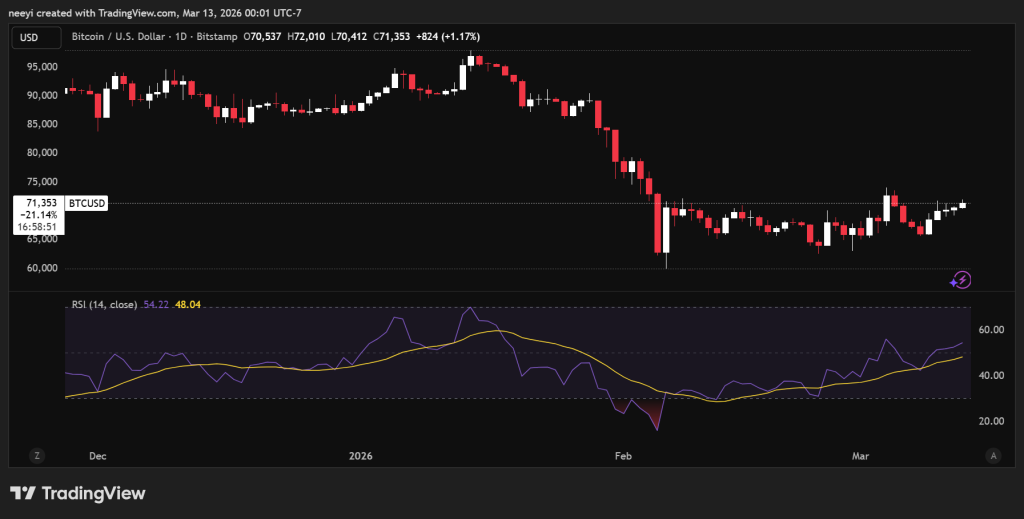Expand the RSI (14, close) indicator legend
This screenshot has height=519, width=1024.
[x=104, y=303]
